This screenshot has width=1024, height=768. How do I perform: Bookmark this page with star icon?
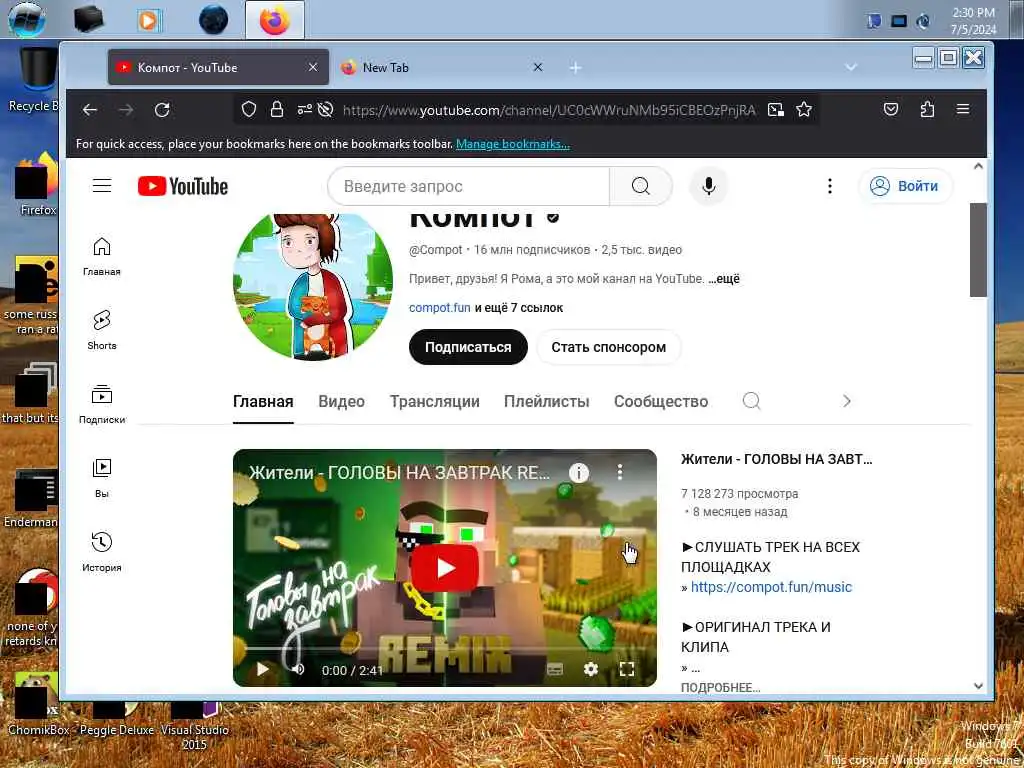[x=804, y=109]
